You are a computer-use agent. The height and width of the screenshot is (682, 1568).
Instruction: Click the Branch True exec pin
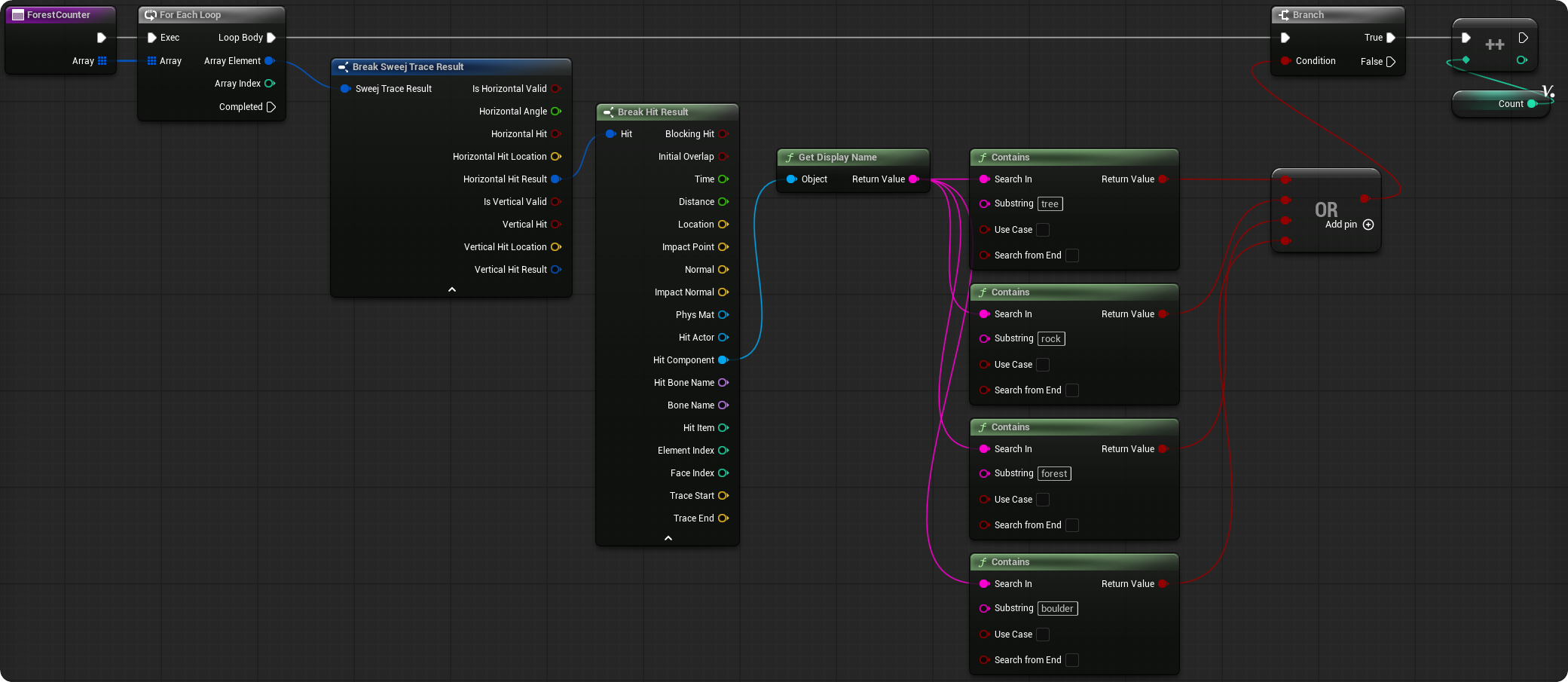click(x=1391, y=38)
